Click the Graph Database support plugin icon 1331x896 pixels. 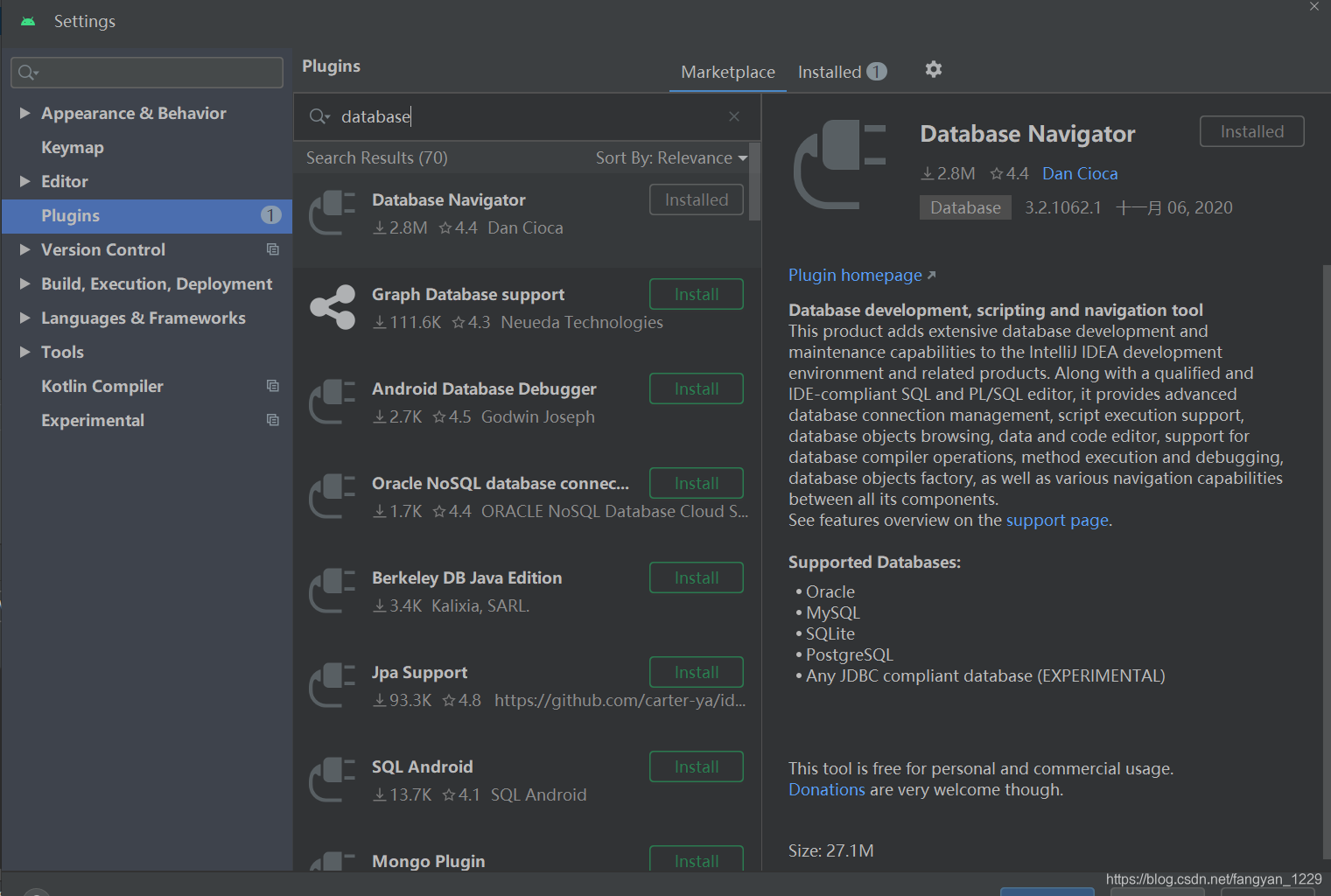click(332, 307)
